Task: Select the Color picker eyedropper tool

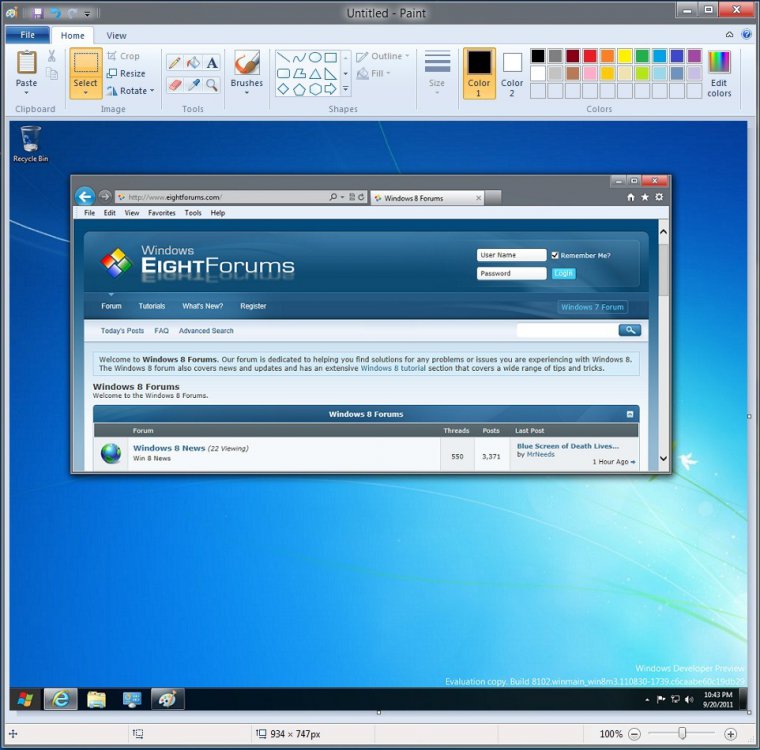Action: [193, 85]
